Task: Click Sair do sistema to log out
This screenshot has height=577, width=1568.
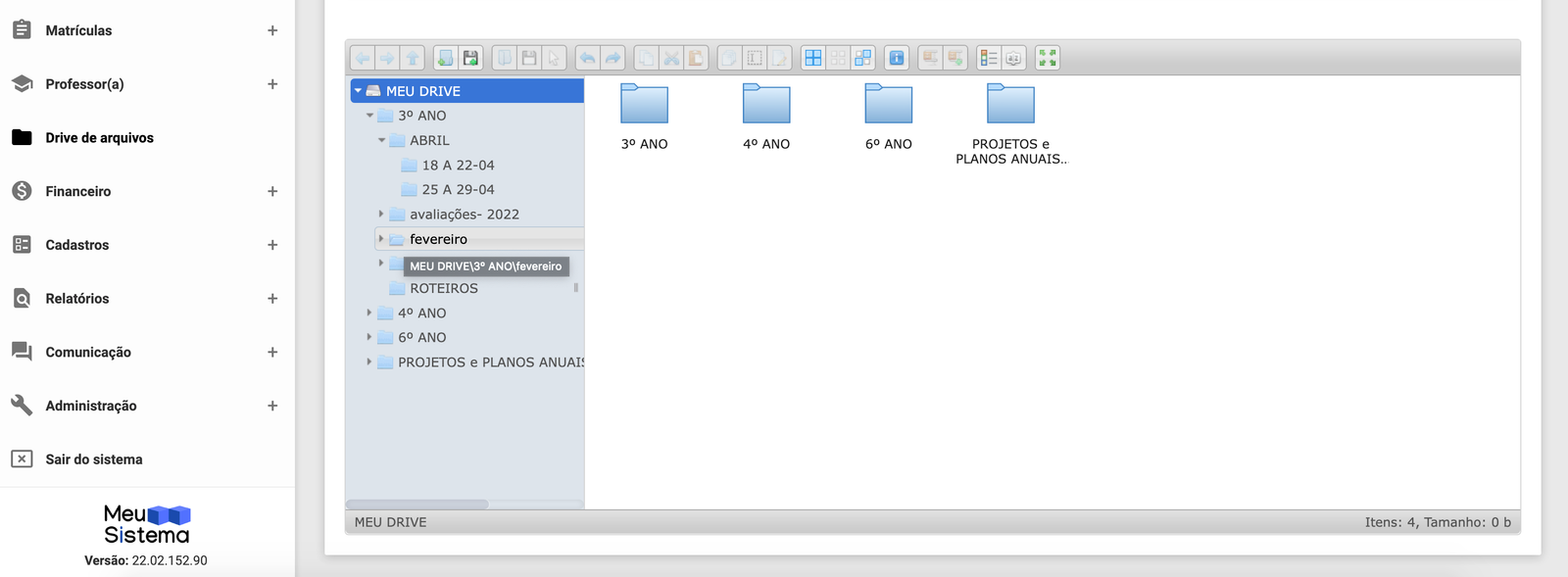Action: tap(93, 459)
